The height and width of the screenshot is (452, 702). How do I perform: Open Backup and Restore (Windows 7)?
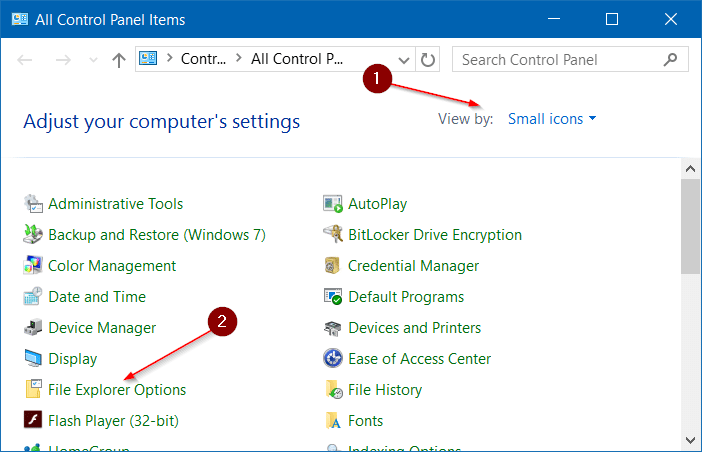pyautogui.click(x=157, y=235)
